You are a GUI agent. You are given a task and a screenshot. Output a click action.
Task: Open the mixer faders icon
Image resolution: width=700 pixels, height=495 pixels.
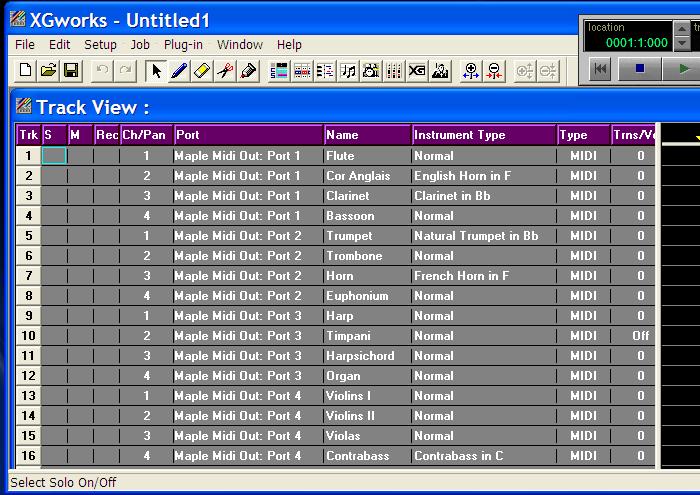[394, 71]
